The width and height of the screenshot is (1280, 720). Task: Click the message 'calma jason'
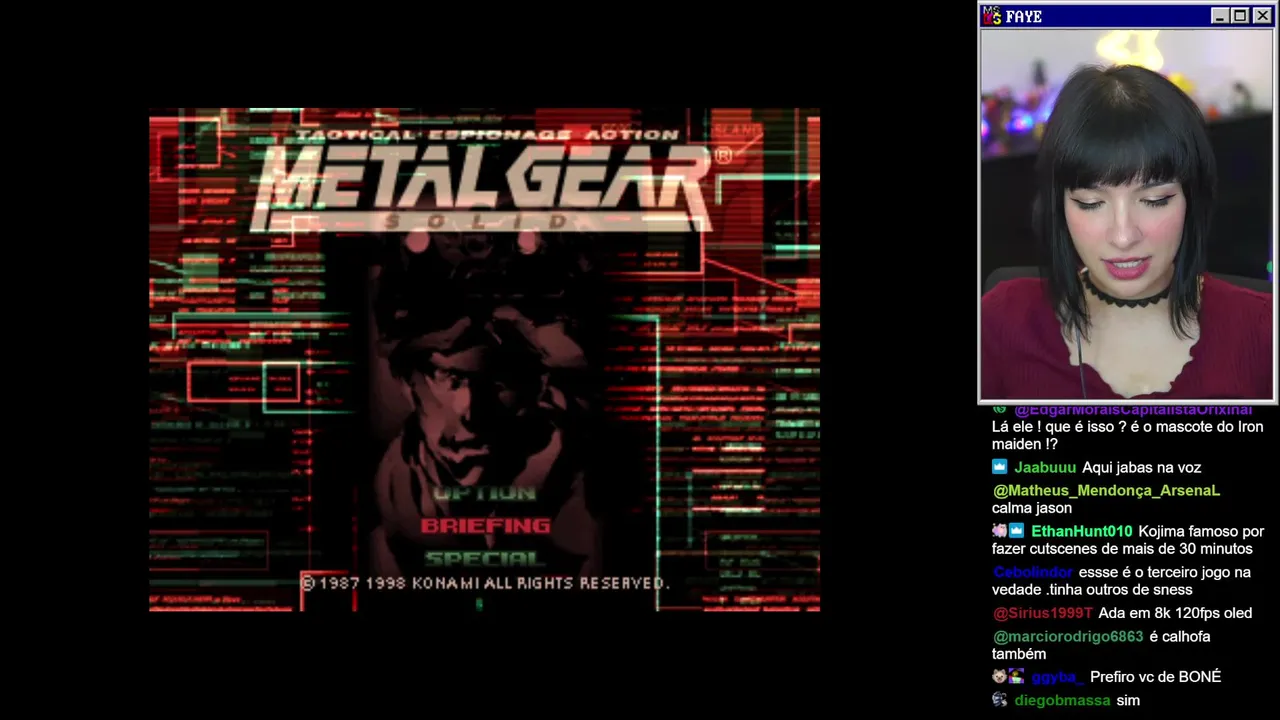point(1032,508)
